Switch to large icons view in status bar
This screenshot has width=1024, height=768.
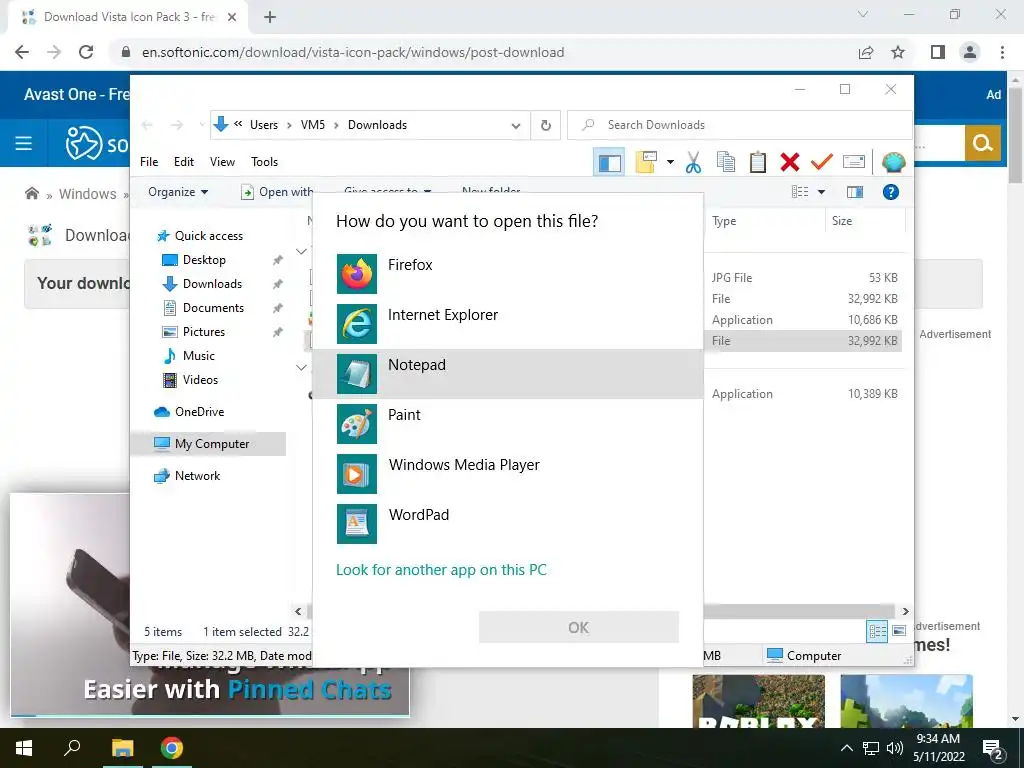pyautogui.click(x=899, y=631)
